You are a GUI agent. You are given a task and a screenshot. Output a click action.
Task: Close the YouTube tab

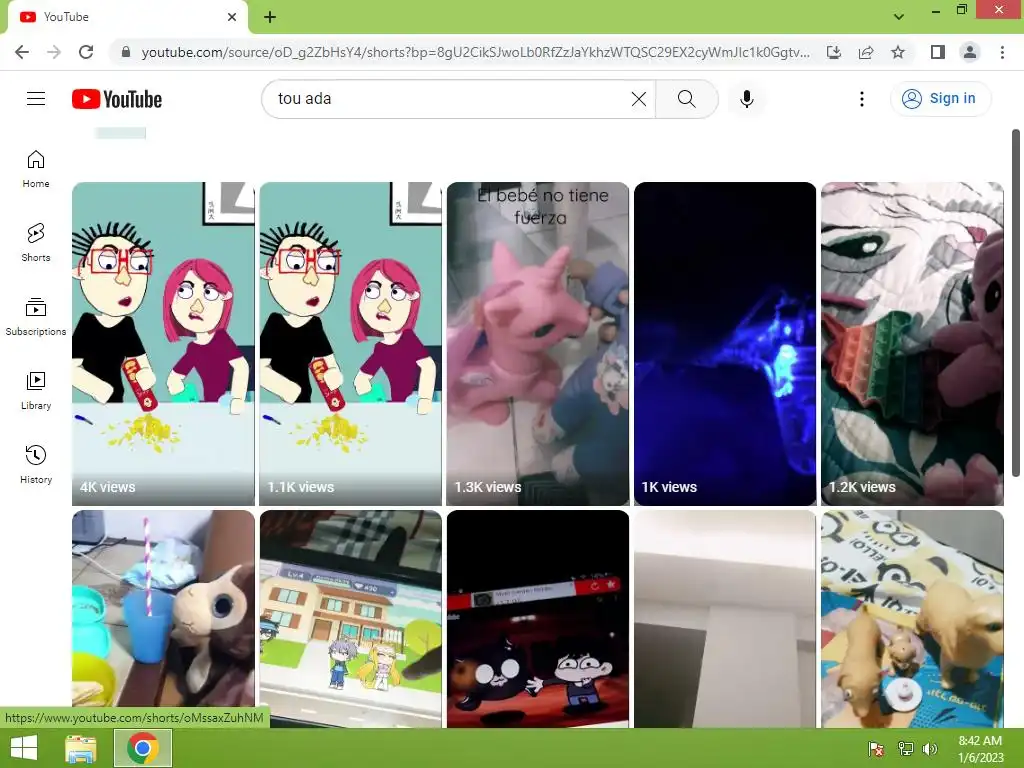(232, 17)
